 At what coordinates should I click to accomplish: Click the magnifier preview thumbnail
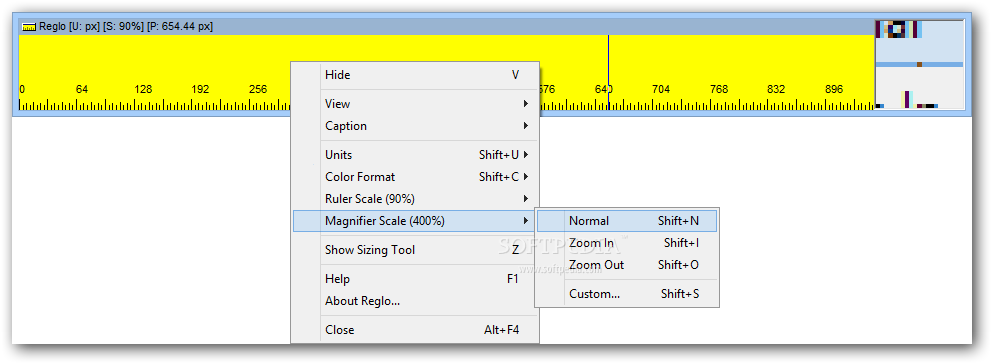point(919,64)
